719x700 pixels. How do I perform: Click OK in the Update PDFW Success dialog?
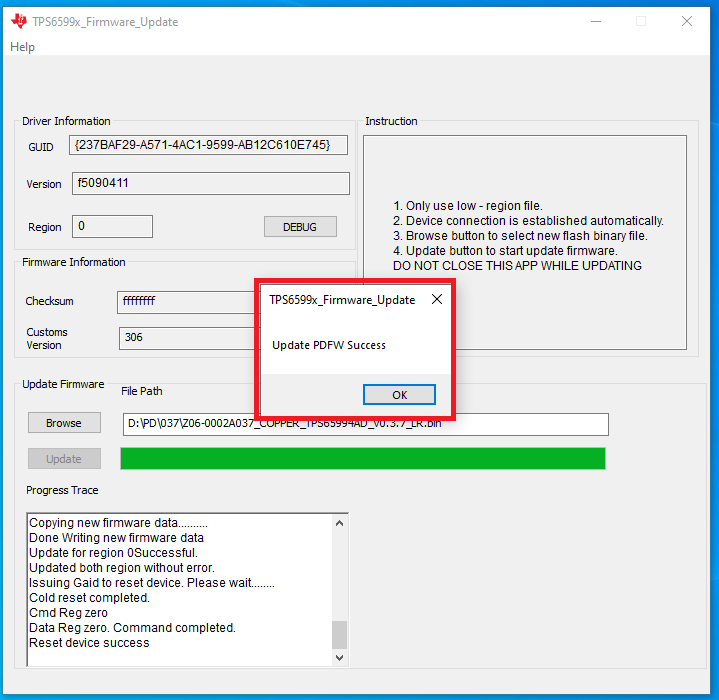tap(399, 394)
